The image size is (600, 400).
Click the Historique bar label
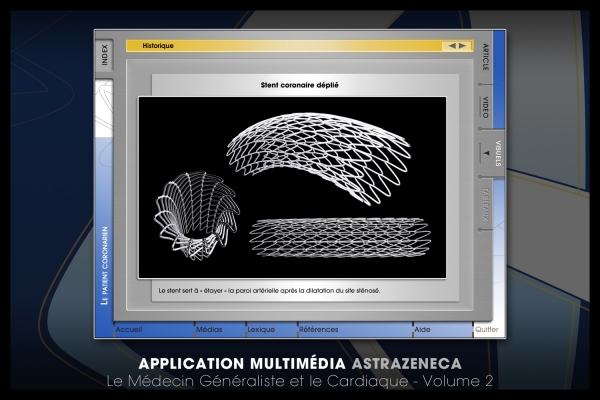[158, 45]
